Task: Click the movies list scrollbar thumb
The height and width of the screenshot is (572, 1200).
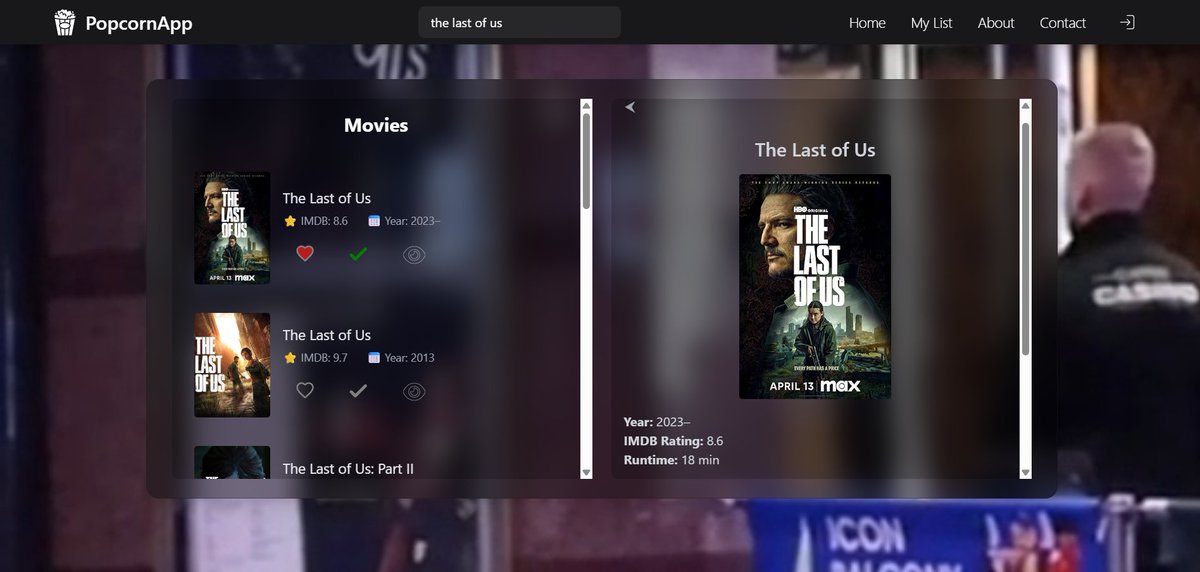Action: [586, 161]
